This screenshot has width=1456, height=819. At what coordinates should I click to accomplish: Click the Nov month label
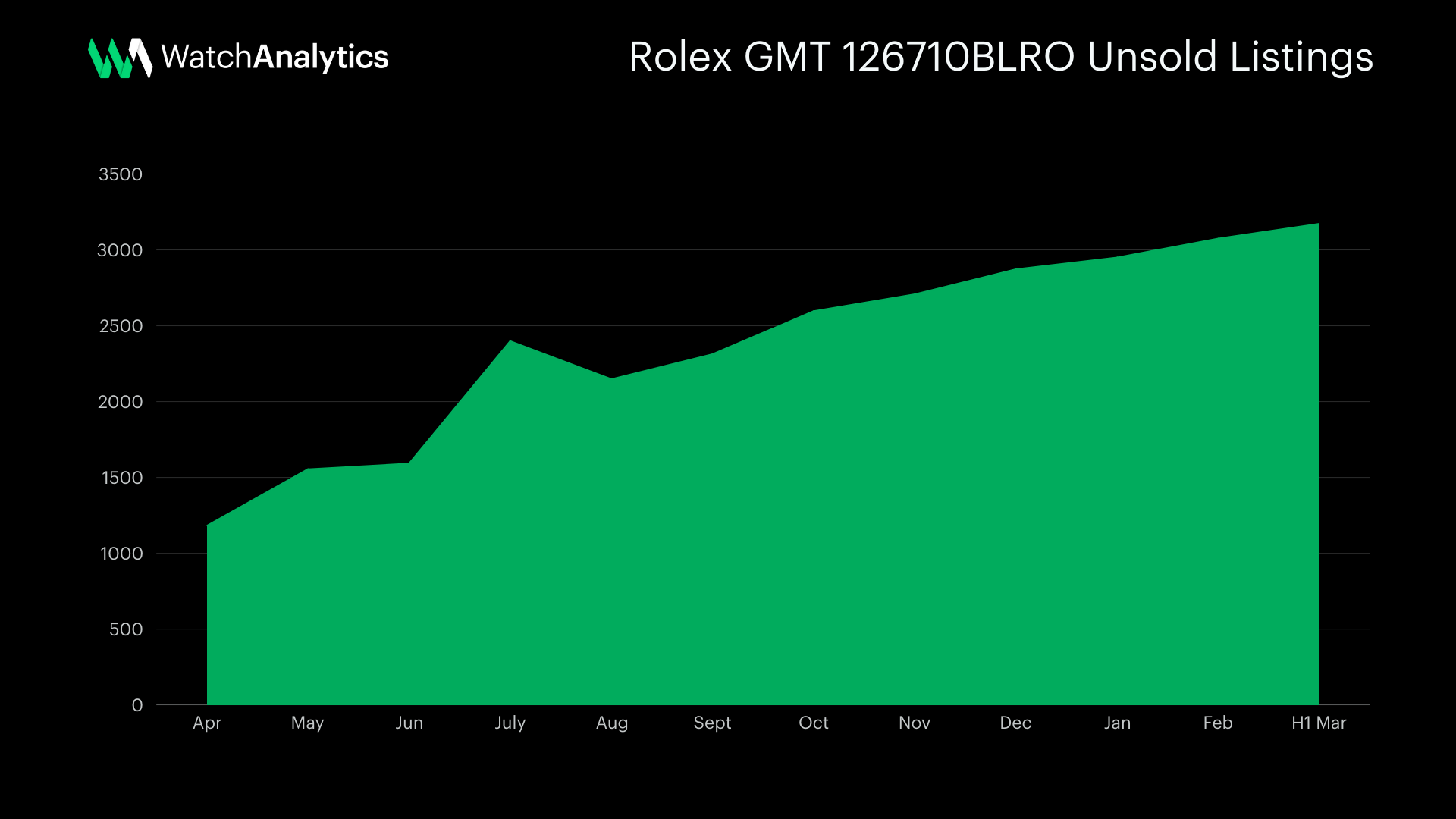point(914,723)
